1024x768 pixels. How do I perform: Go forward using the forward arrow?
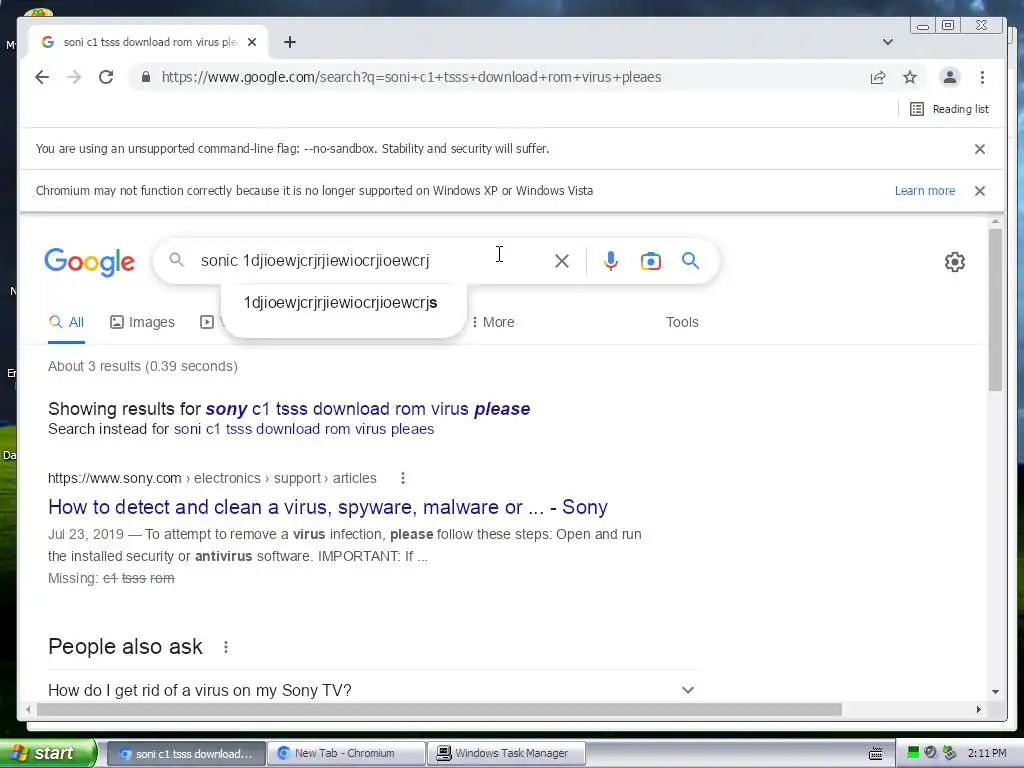click(x=74, y=77)
